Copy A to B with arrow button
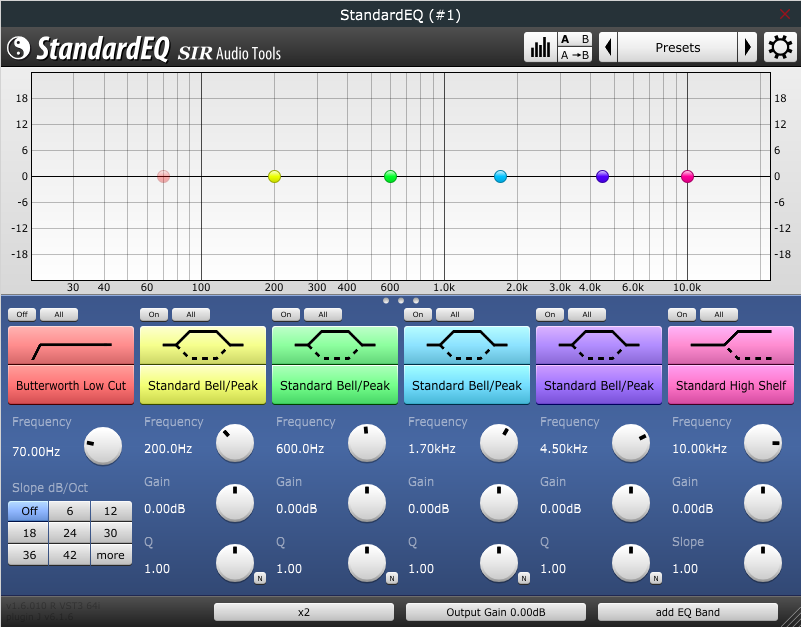Viewport: 801px width, 627px height. 575,55
